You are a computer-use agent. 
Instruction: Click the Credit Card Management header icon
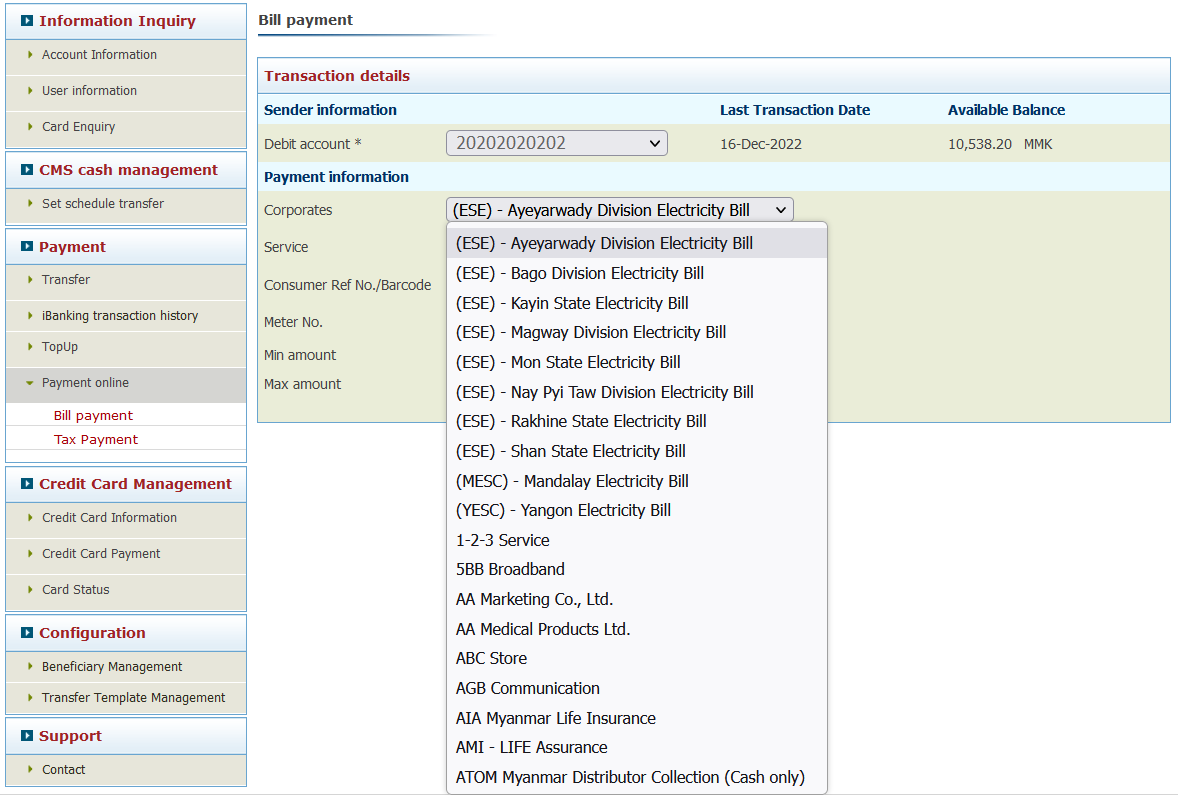pyautogui.click(x=27, y=484)
